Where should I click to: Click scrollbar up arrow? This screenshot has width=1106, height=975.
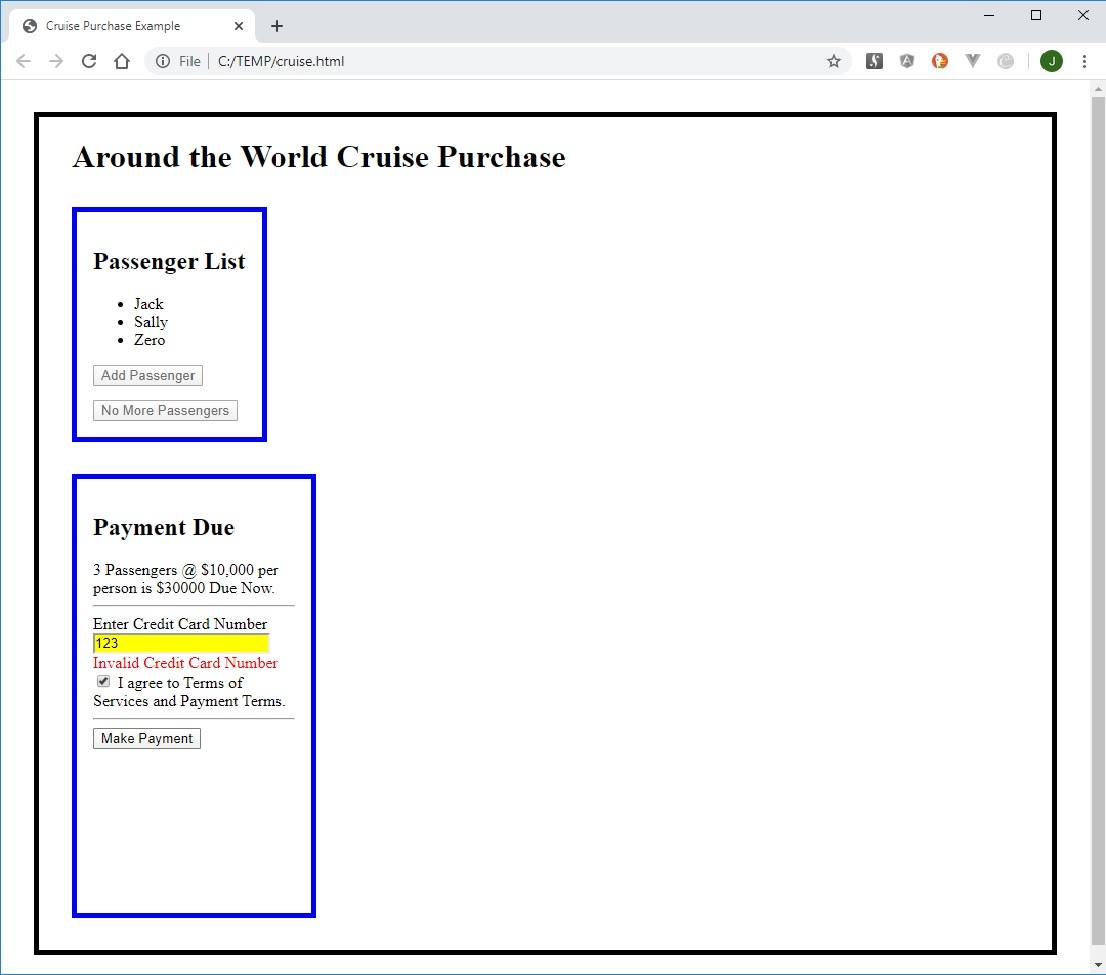1098,89
